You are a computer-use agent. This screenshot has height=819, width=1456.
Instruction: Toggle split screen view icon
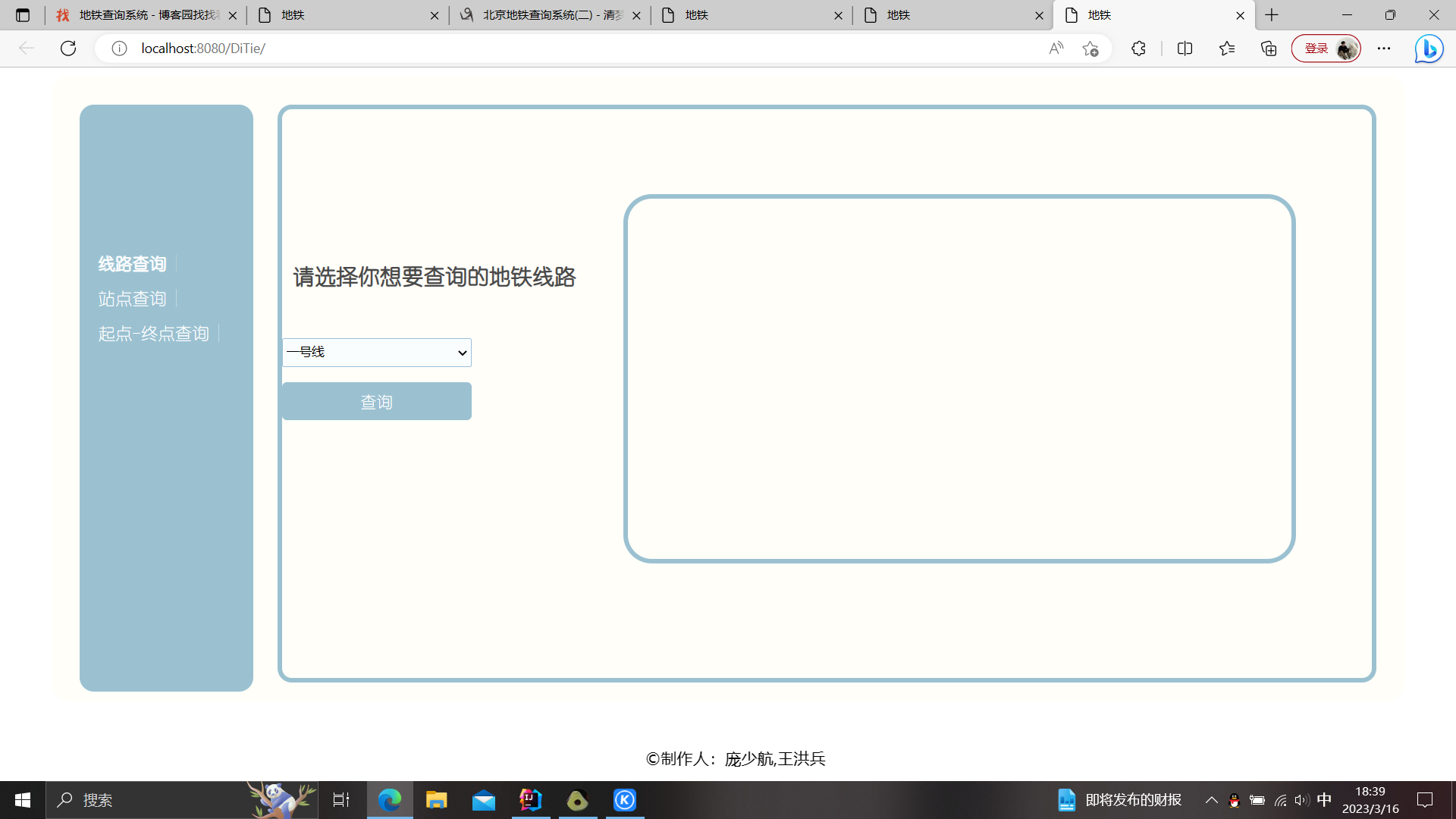(1185, 49)
